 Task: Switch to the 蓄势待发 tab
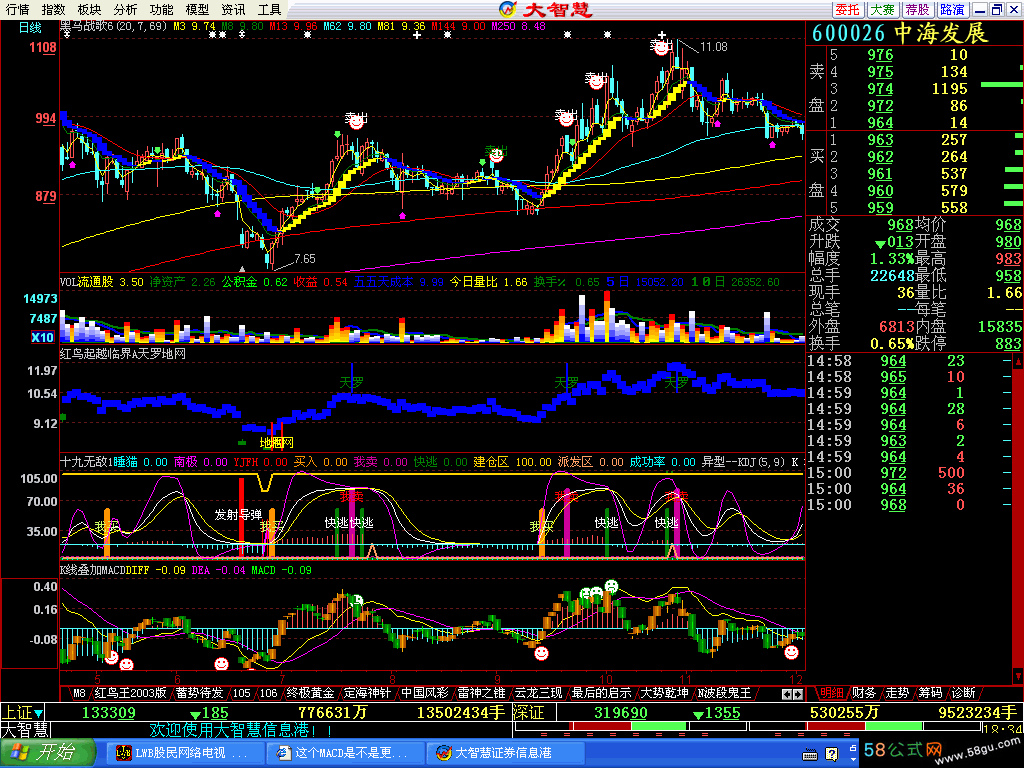[200, 693]
